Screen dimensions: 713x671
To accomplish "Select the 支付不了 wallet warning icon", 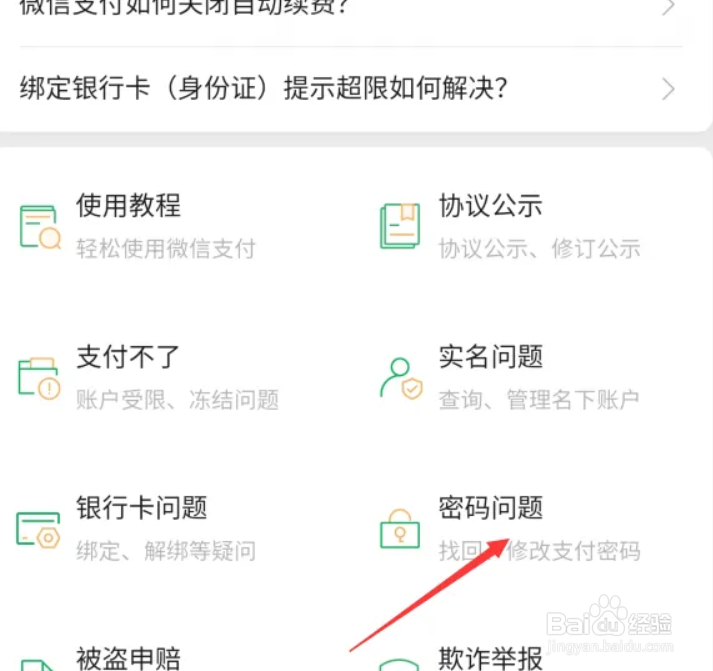I will tap(39, 379).
